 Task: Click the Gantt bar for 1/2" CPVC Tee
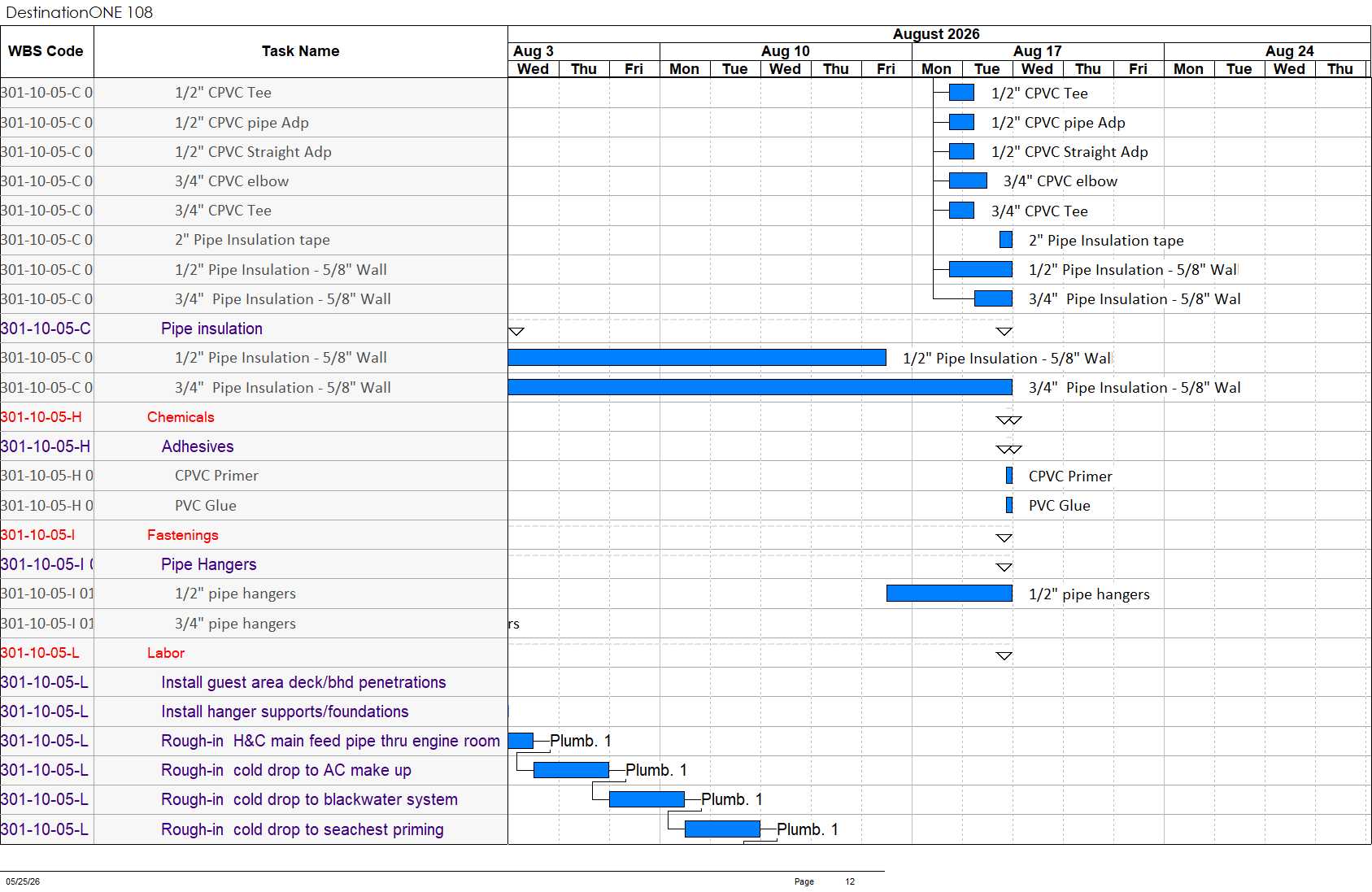coord(961,93)
